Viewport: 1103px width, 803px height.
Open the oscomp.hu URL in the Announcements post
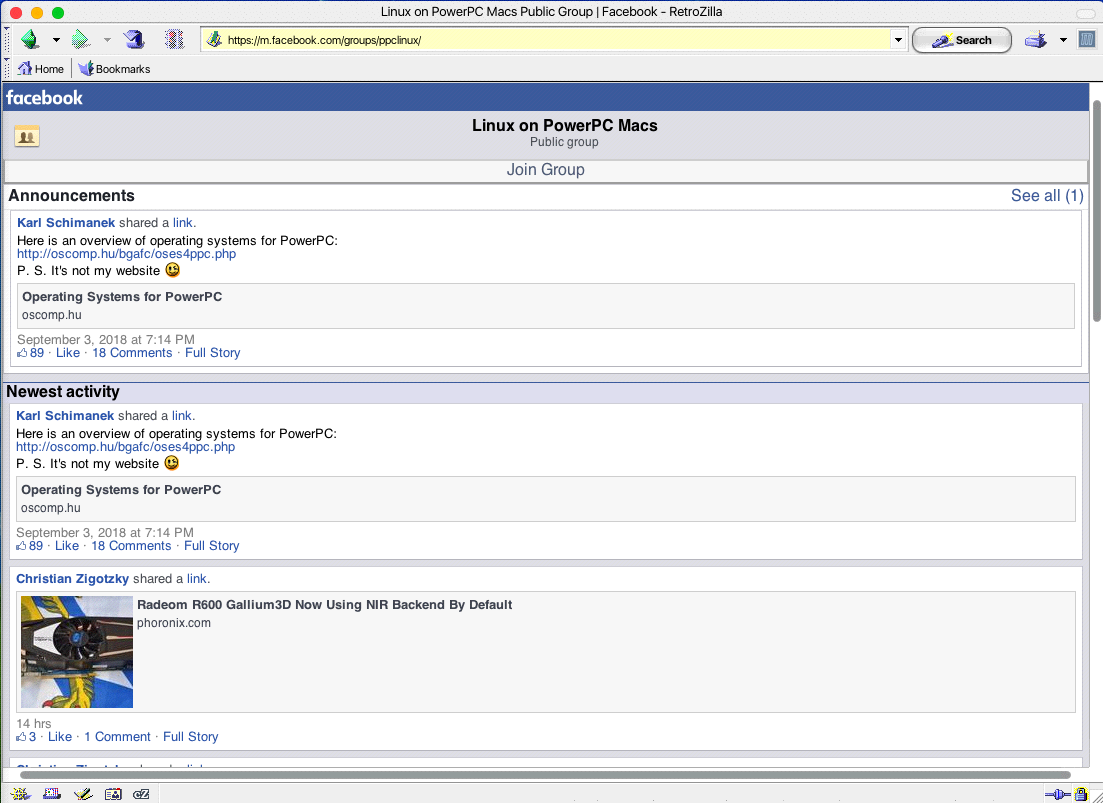[x=127, y=254]
